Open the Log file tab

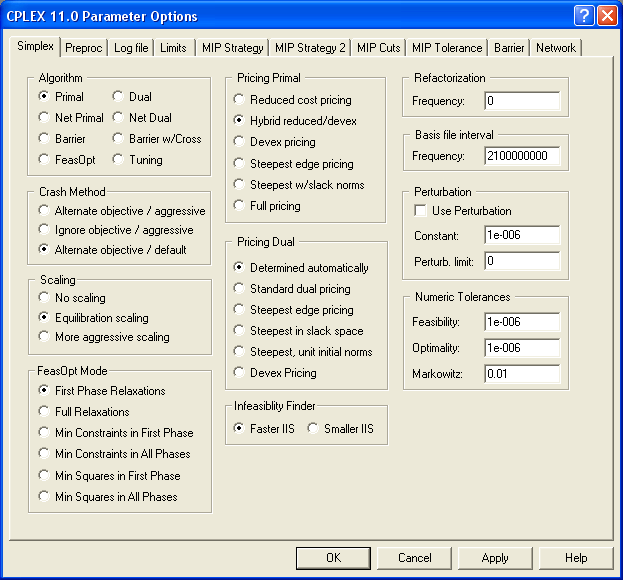(131, 48)
